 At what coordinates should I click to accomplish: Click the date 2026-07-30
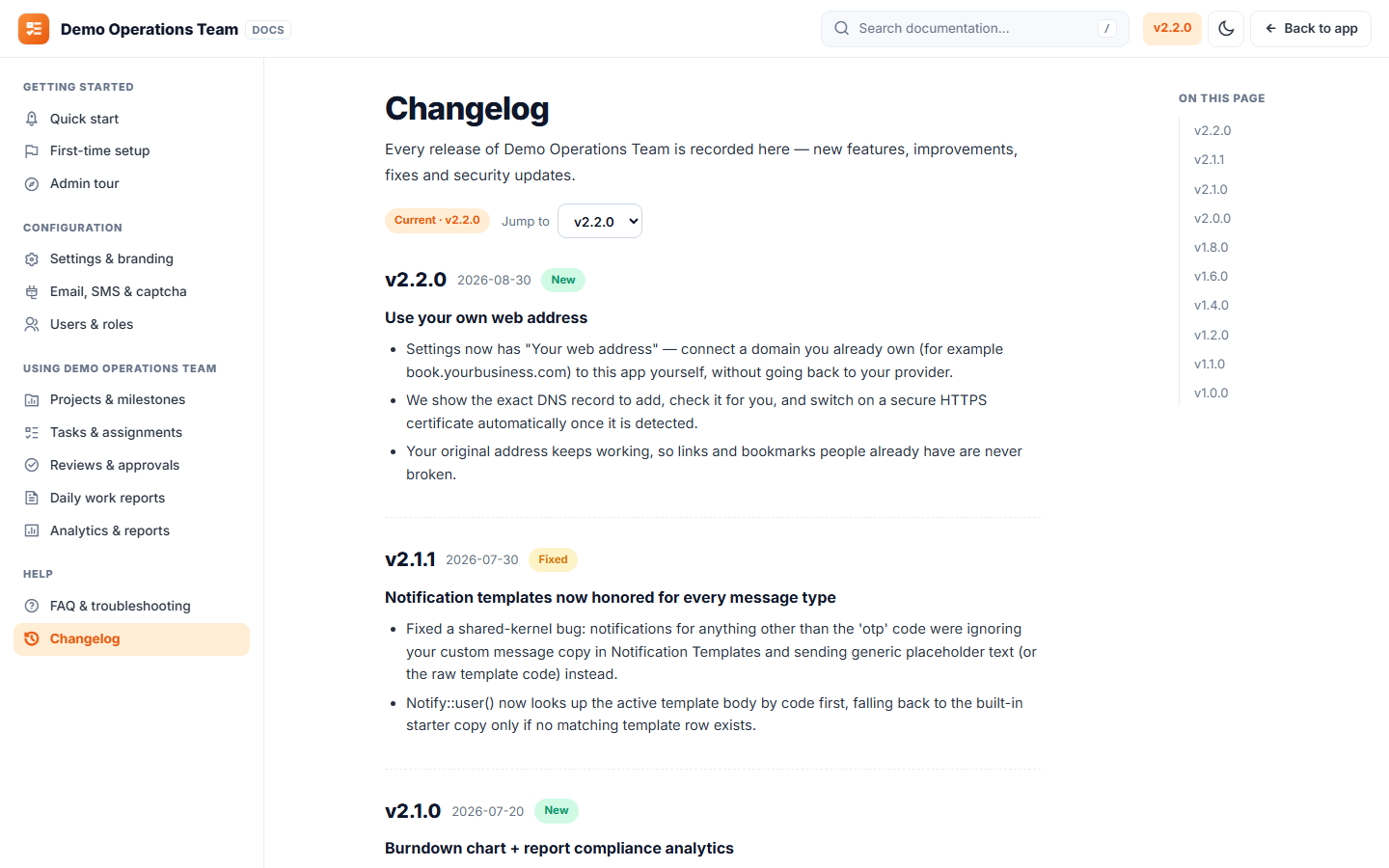482,560
